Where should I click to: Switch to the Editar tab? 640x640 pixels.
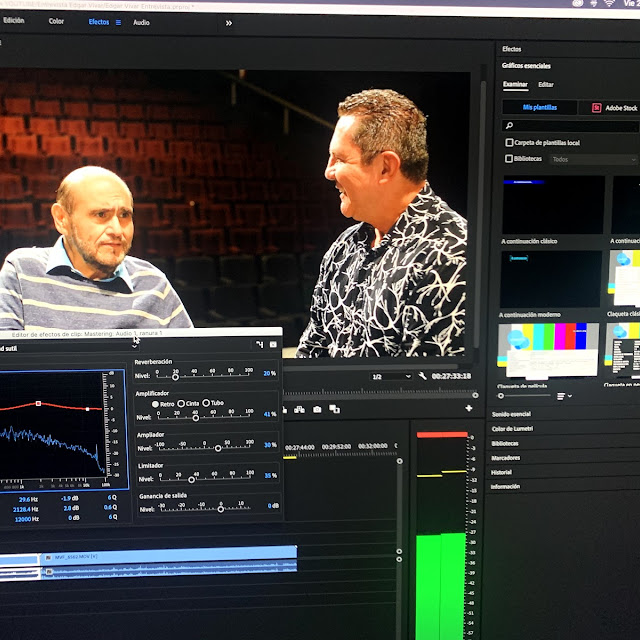[x=545, y=85]
